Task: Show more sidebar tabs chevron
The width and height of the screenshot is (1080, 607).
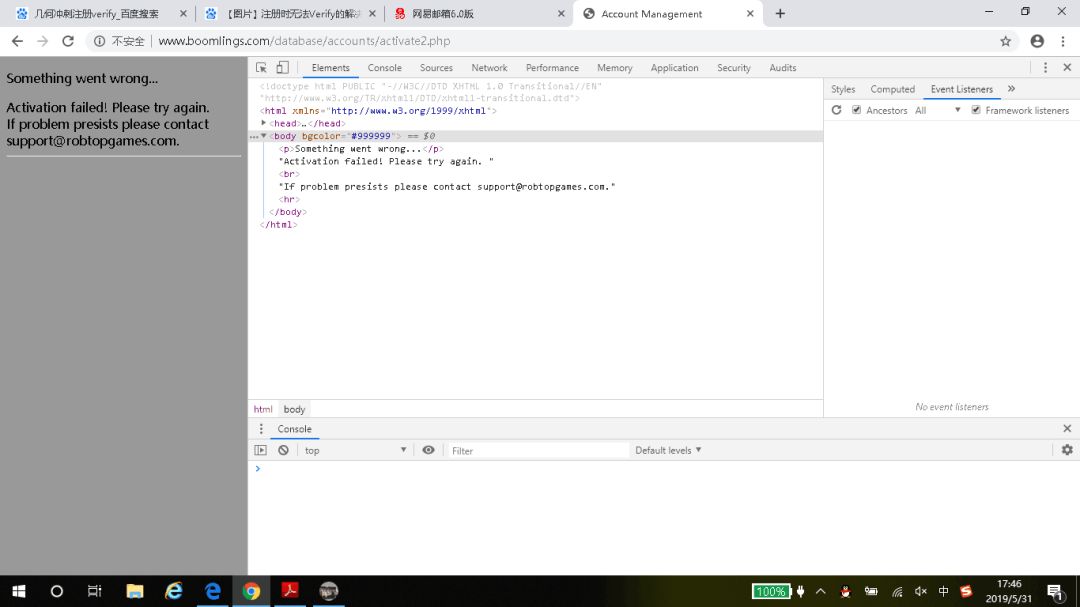Action: (1011, 89)
